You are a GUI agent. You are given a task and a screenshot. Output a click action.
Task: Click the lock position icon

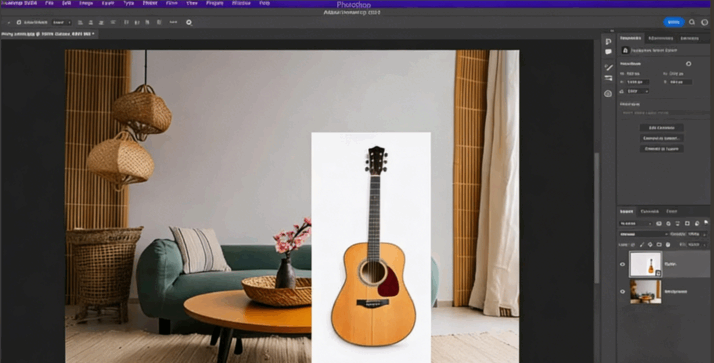(650, 245)
